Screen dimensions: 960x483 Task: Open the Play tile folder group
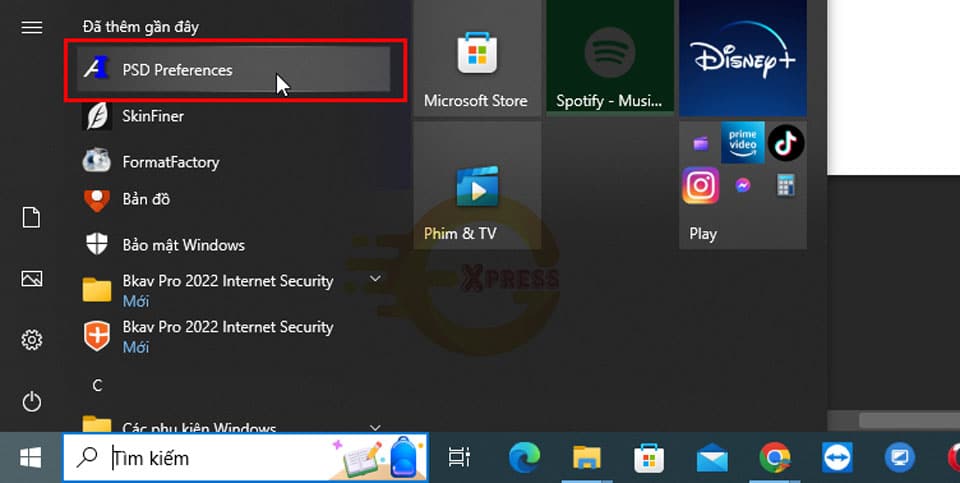[x=742, y=185]
